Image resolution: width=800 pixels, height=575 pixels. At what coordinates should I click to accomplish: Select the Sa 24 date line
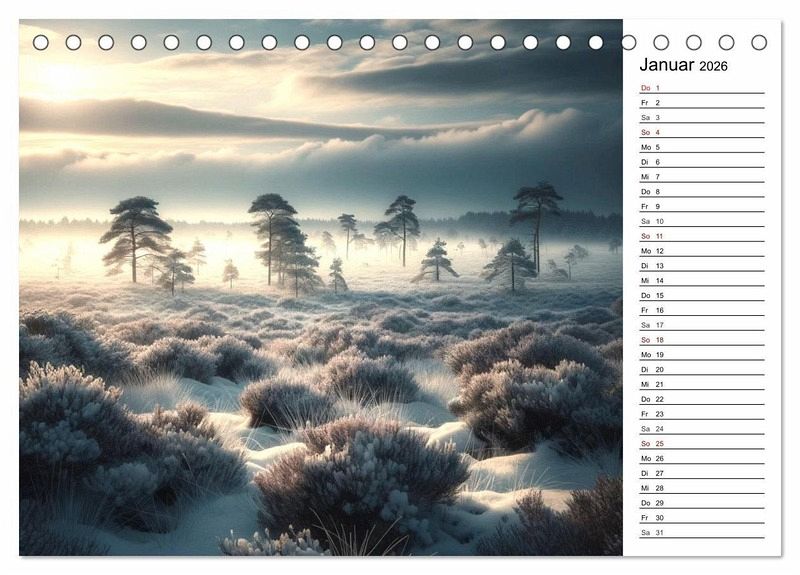[x=700, y=429]
